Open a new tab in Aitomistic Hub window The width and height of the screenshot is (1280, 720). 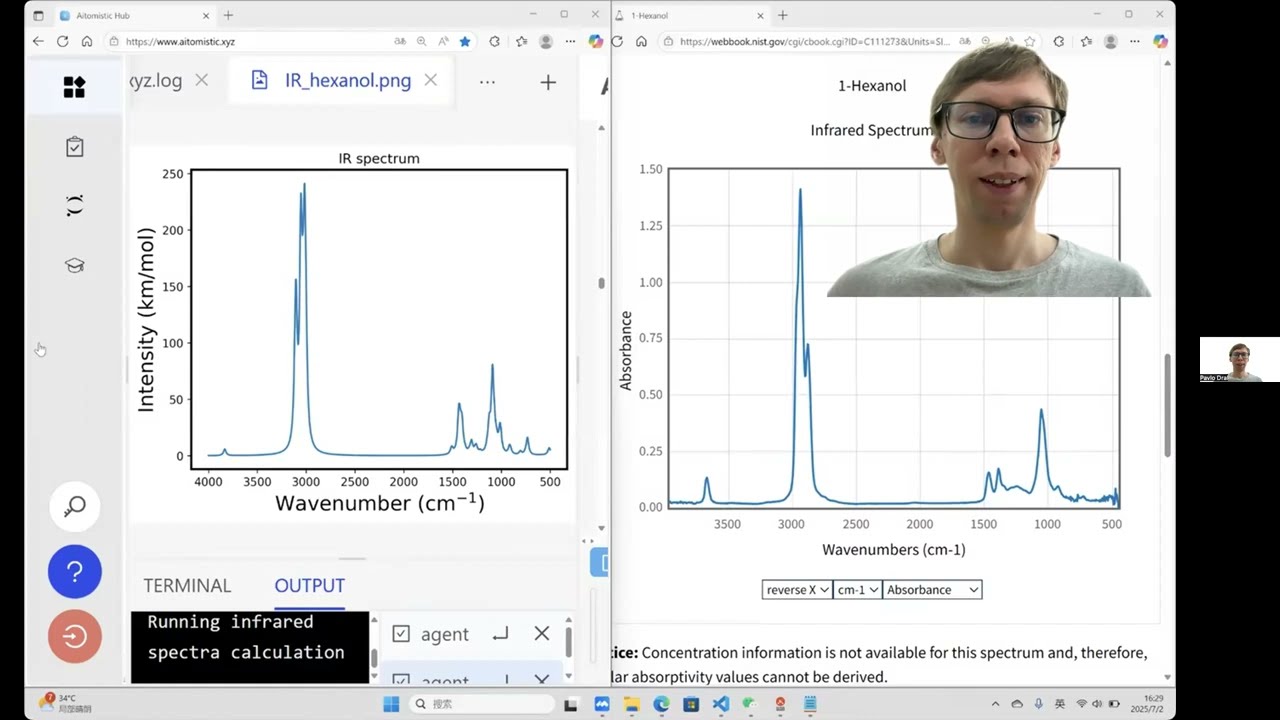tap(228, 15)
